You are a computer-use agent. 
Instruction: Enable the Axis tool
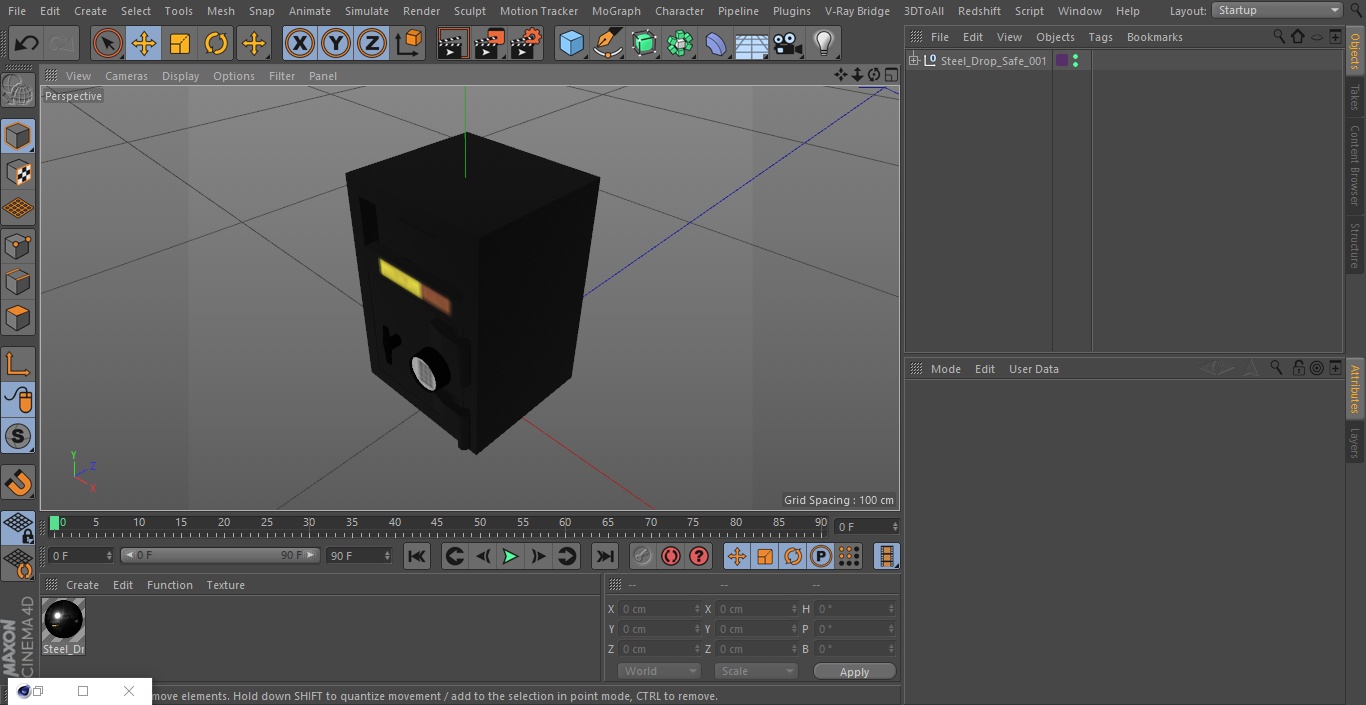pos(18,363)
